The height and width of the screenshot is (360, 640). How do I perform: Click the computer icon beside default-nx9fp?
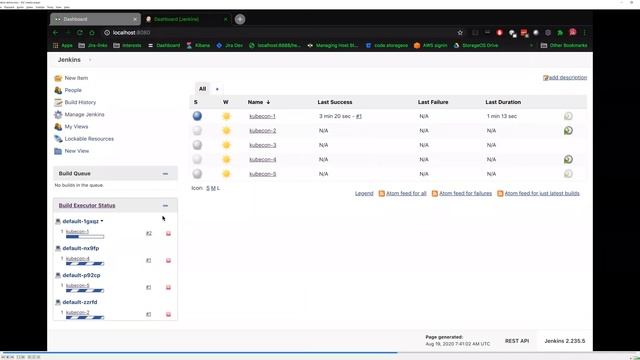click(x=58, y=248)
